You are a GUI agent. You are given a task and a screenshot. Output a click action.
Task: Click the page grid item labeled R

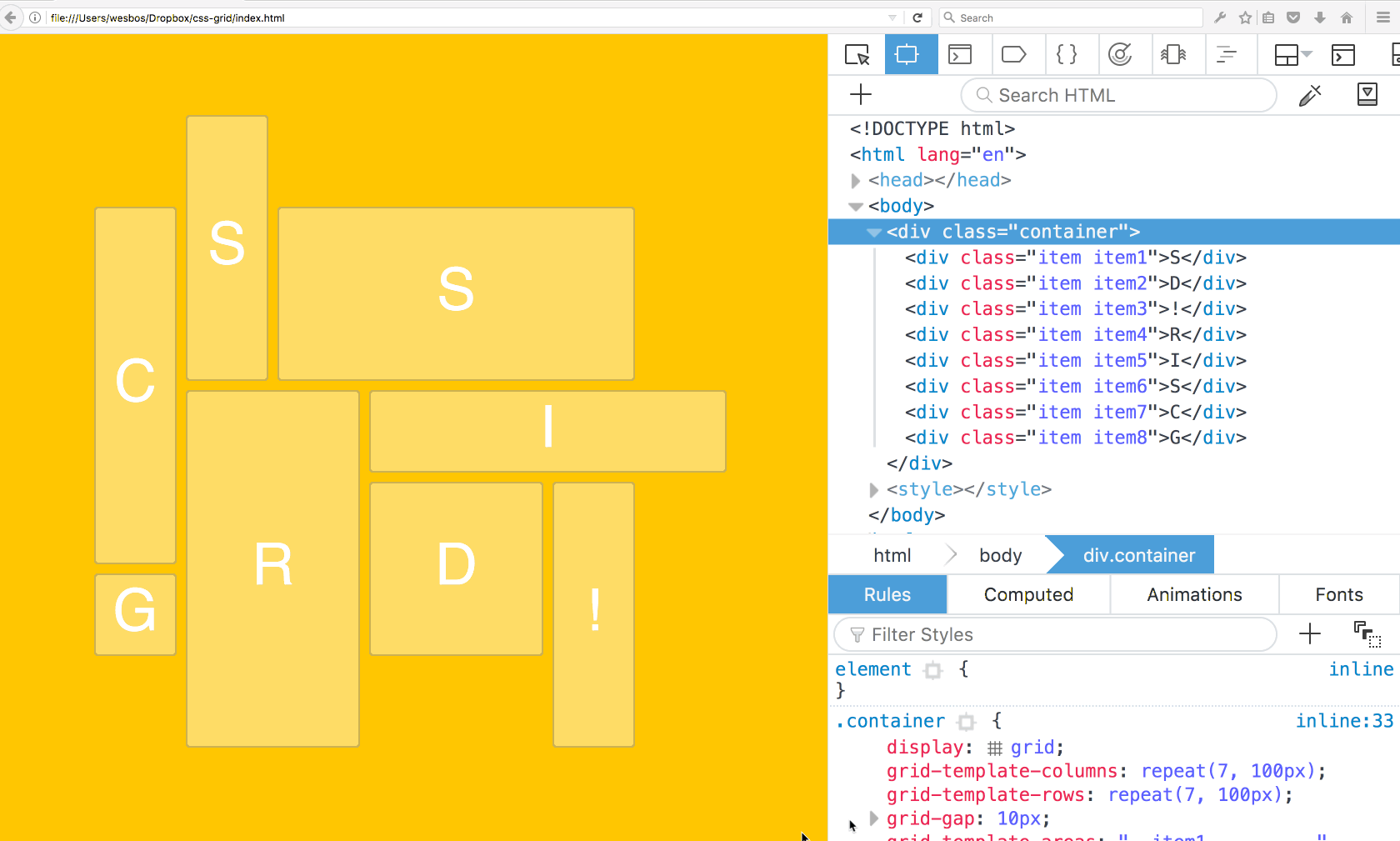pyautogui.click(x=273, y=568)
